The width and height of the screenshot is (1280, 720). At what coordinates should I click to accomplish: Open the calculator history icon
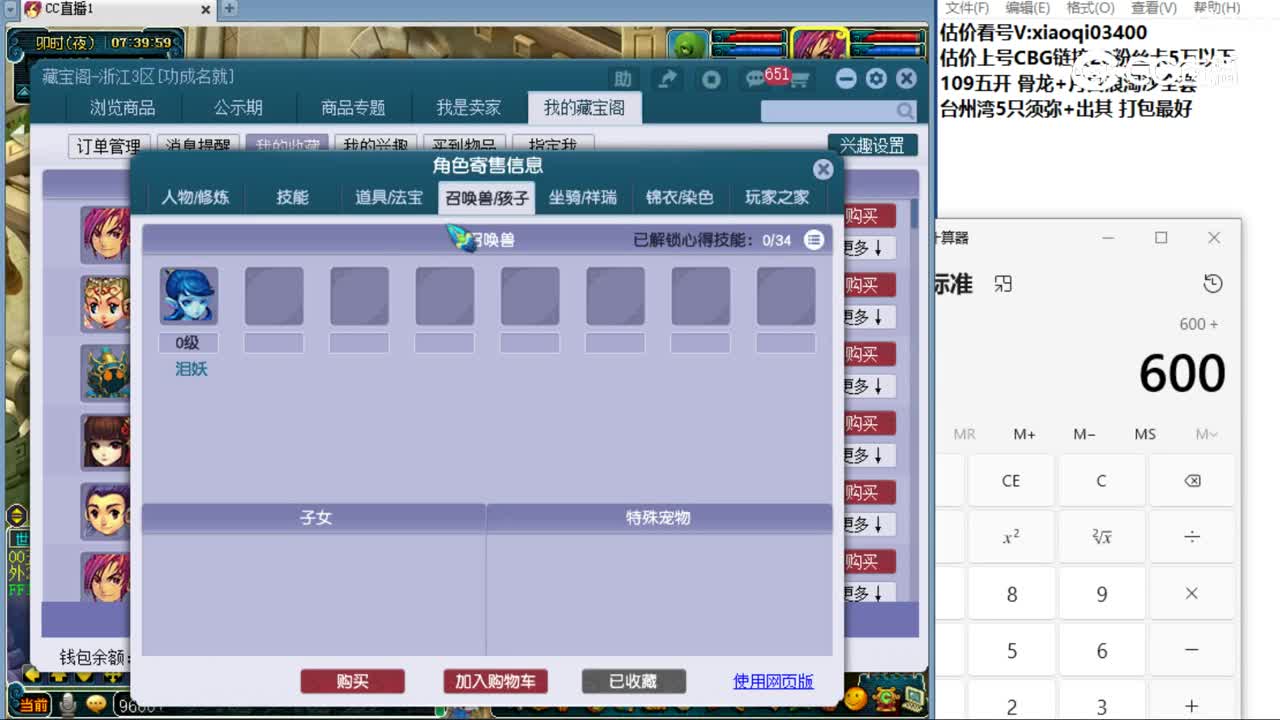coord(1212,284)
